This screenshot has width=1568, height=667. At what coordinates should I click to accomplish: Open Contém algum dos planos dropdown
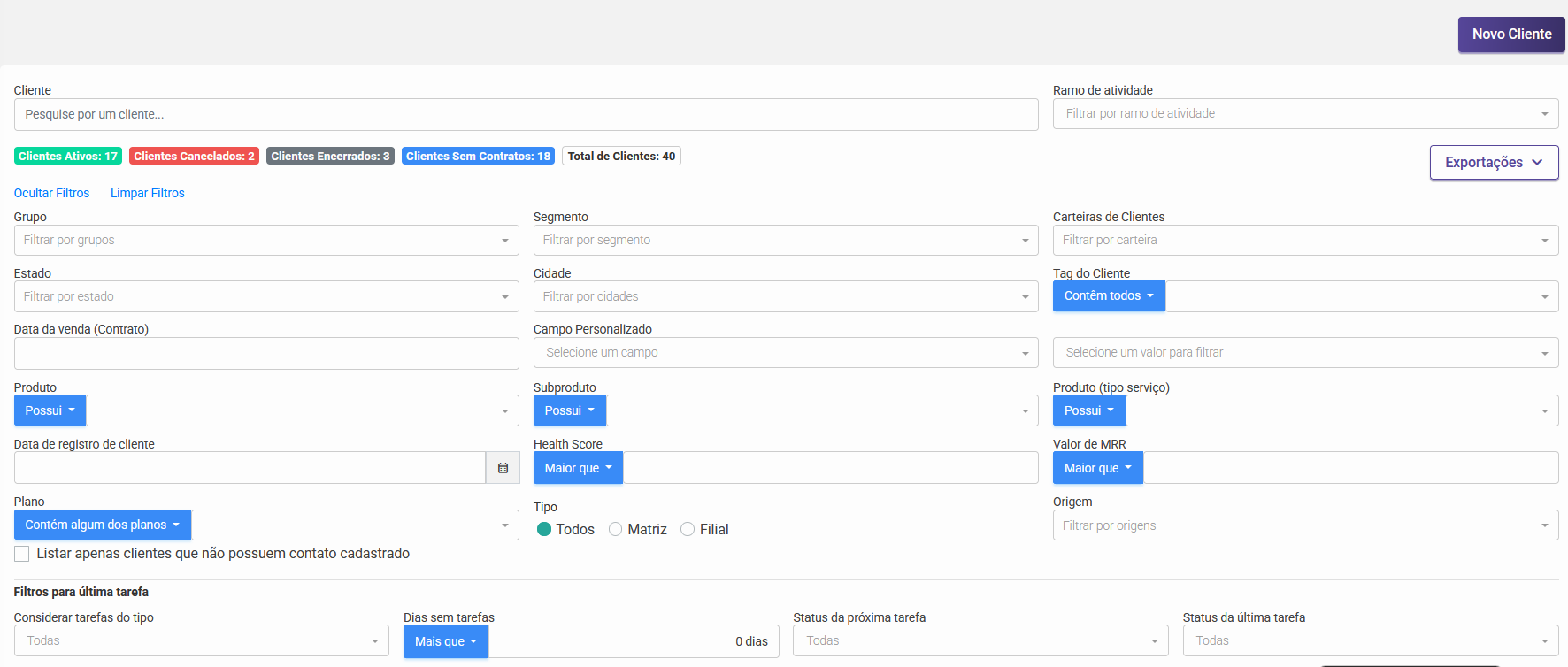coord(102,525)
